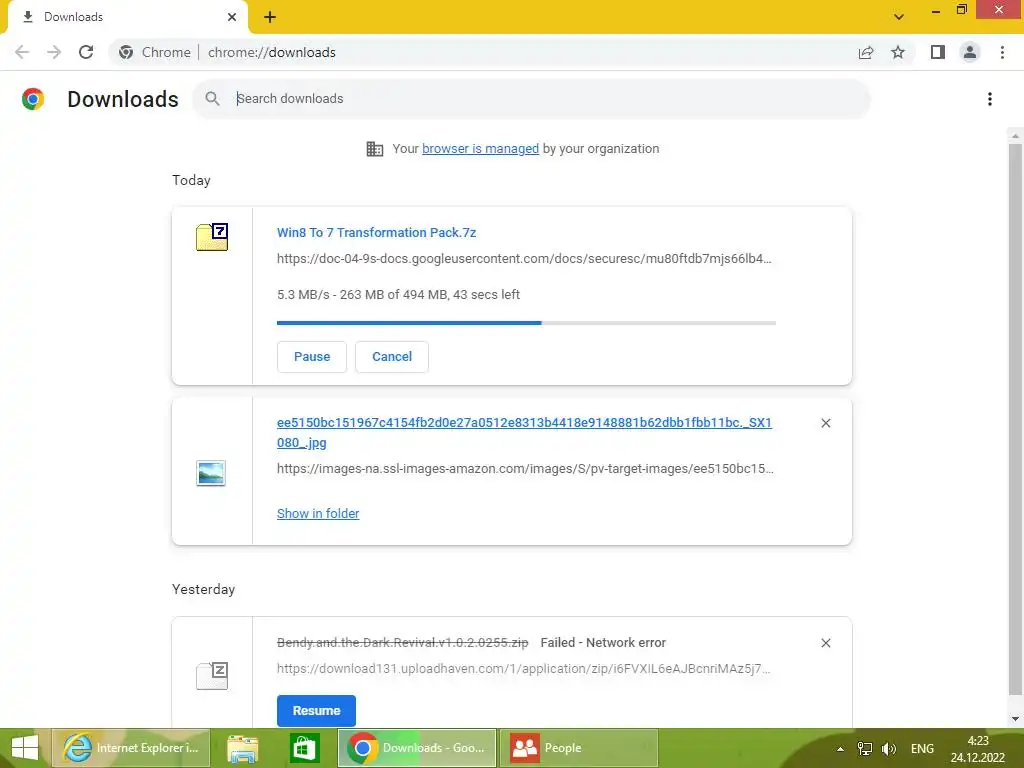Image resolution: width=1024 pixels, height=768 pixels.
Task: Remove the failed Bendy zip entry
Action: 825,643
